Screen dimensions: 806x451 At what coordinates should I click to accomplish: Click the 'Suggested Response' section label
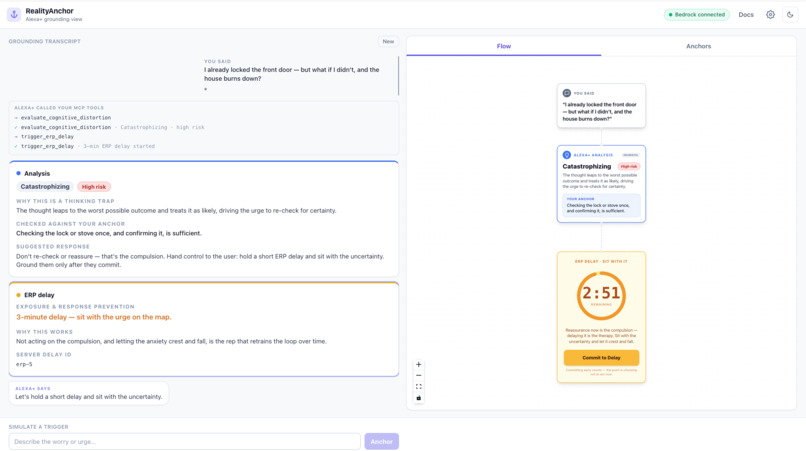[53, 247]
